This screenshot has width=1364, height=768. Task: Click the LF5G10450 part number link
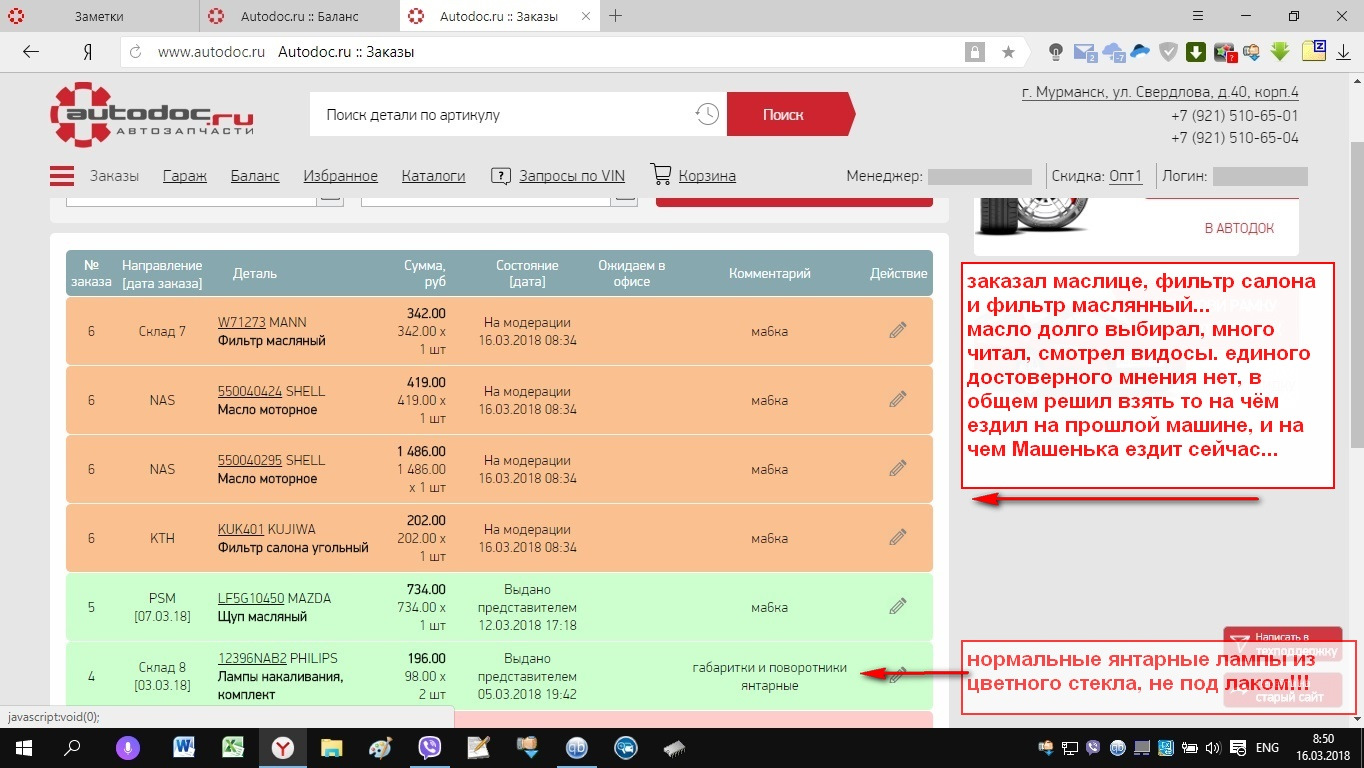point(251,598)
